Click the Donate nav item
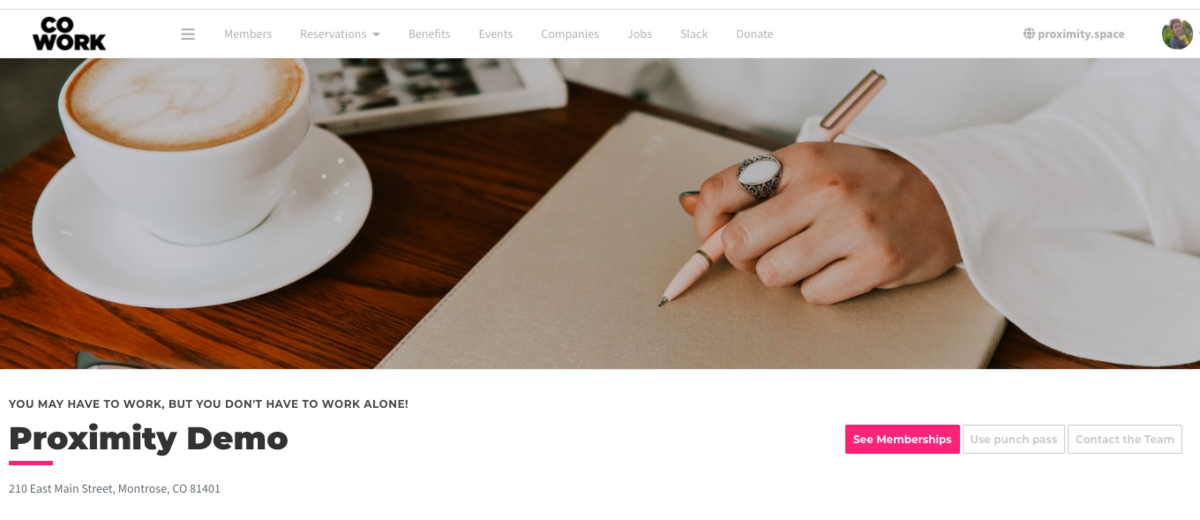Screen dimensions: 1200x520 (x=754, y=34)
